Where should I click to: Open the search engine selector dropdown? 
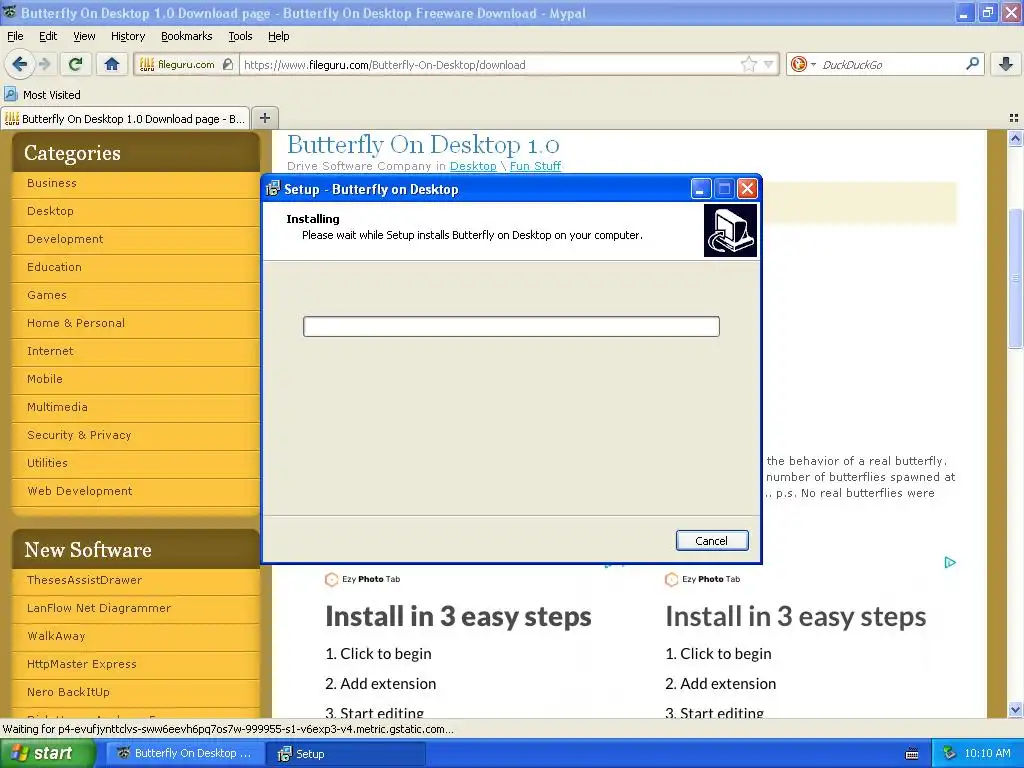[x=813, y=64]
